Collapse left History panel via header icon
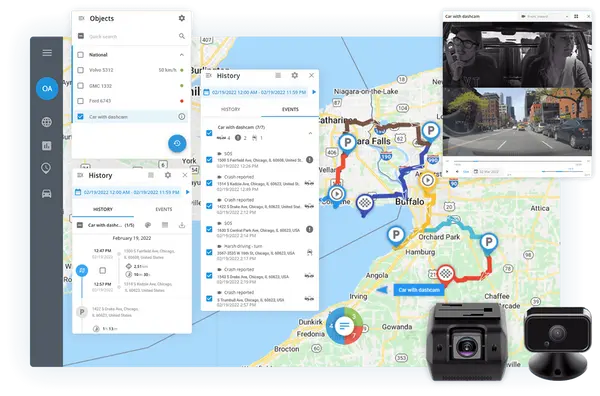600x396 pixels. click(80, 175)
